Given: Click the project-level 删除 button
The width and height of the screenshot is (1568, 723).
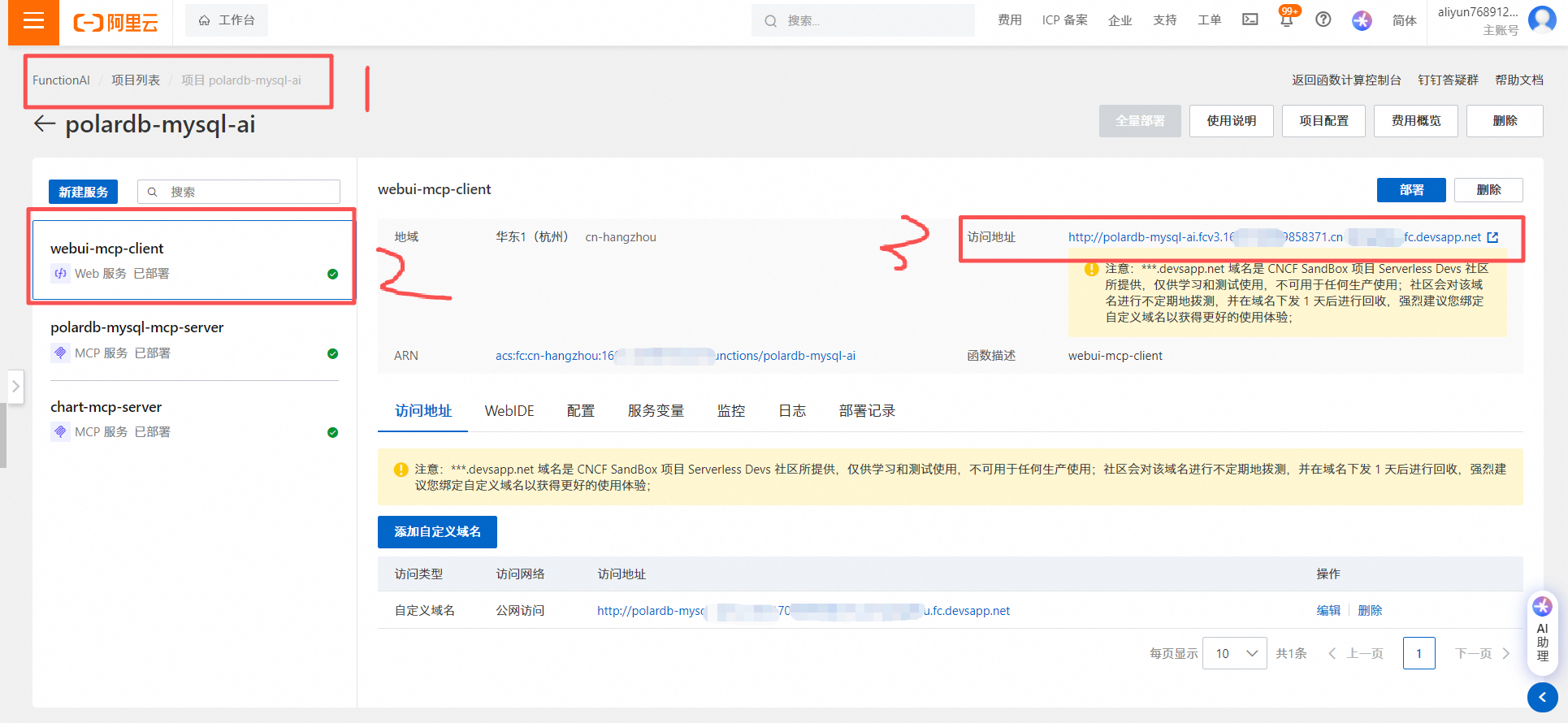Looking at the screenshot, I should pyautogui.click(x=1505, y=121).
